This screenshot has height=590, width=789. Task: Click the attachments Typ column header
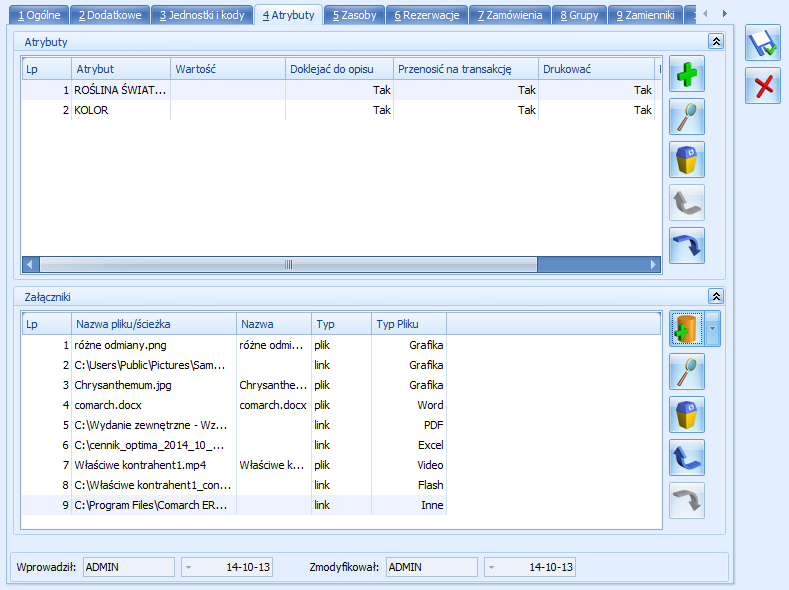[x=342, y=324]
